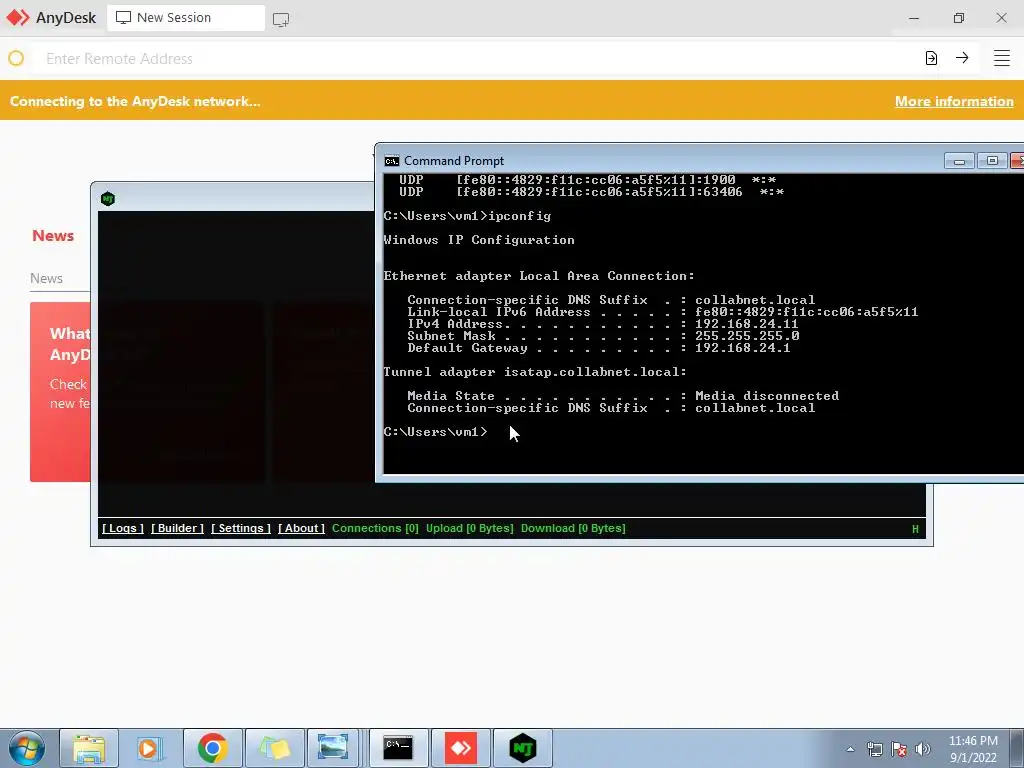Viewport: 1024px width, 768px height.
Task: Open the [Builder] menu in NjRAT window
Action: tap(178, 528)
